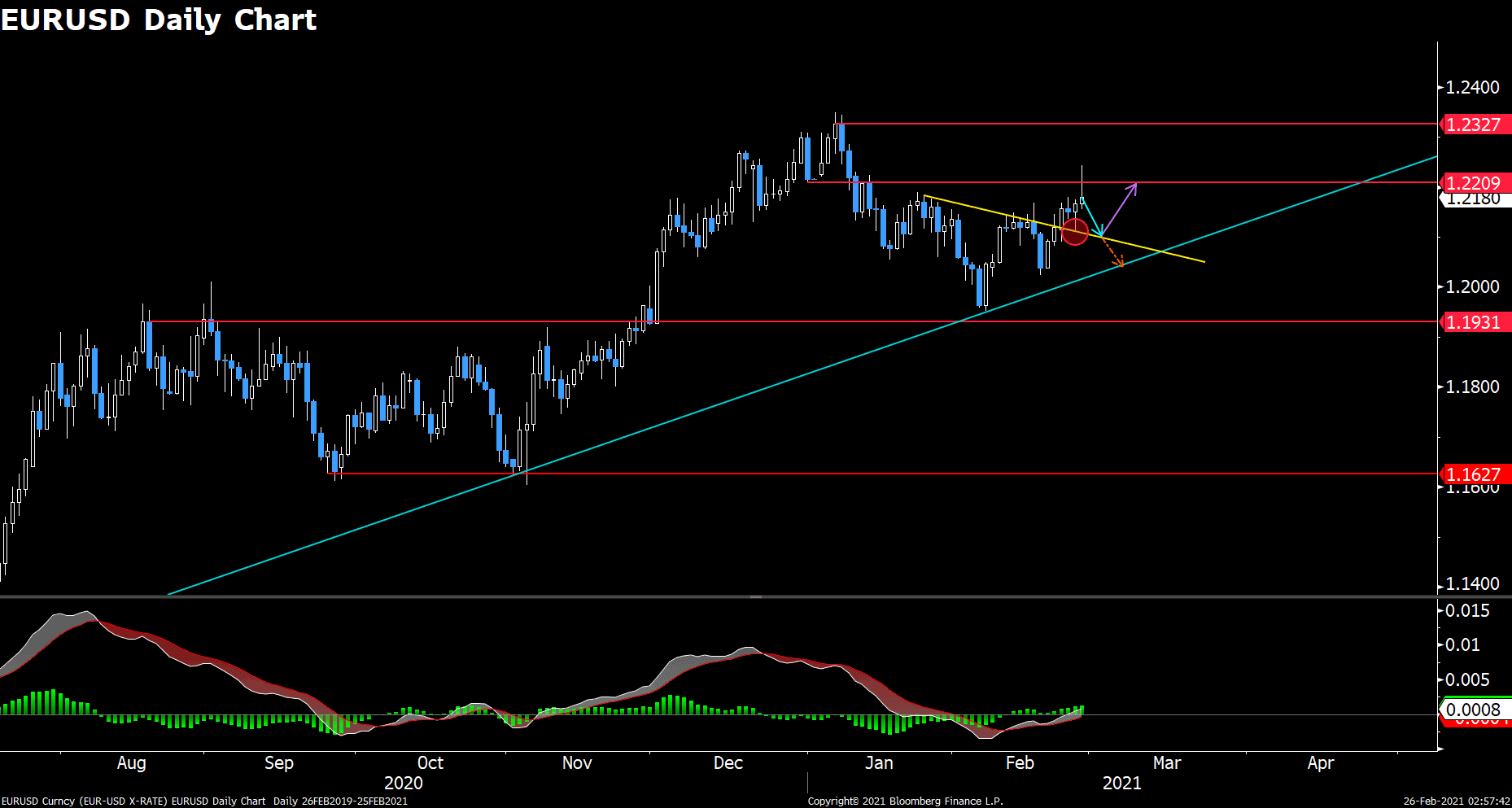Click the 2021 year label
1512x808 pixels.
[x=1122, y=783]
